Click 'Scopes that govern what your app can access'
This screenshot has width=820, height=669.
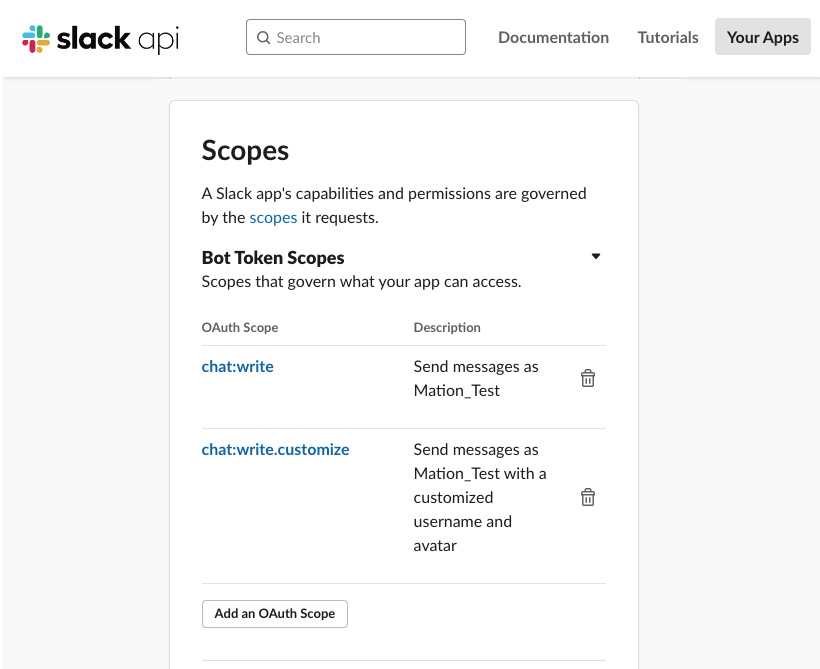(361, 281)
